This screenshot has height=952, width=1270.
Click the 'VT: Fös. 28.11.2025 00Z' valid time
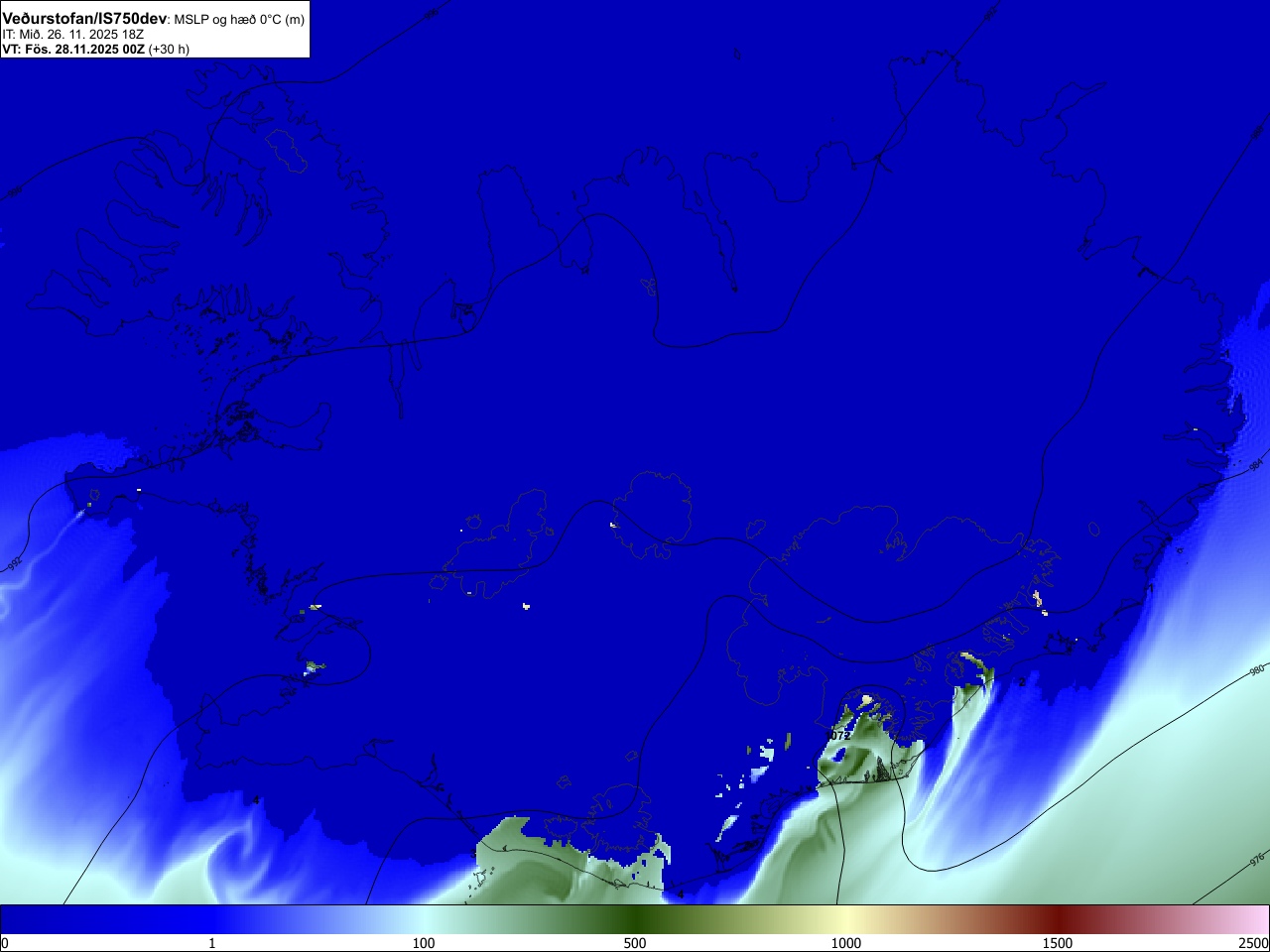73,50
